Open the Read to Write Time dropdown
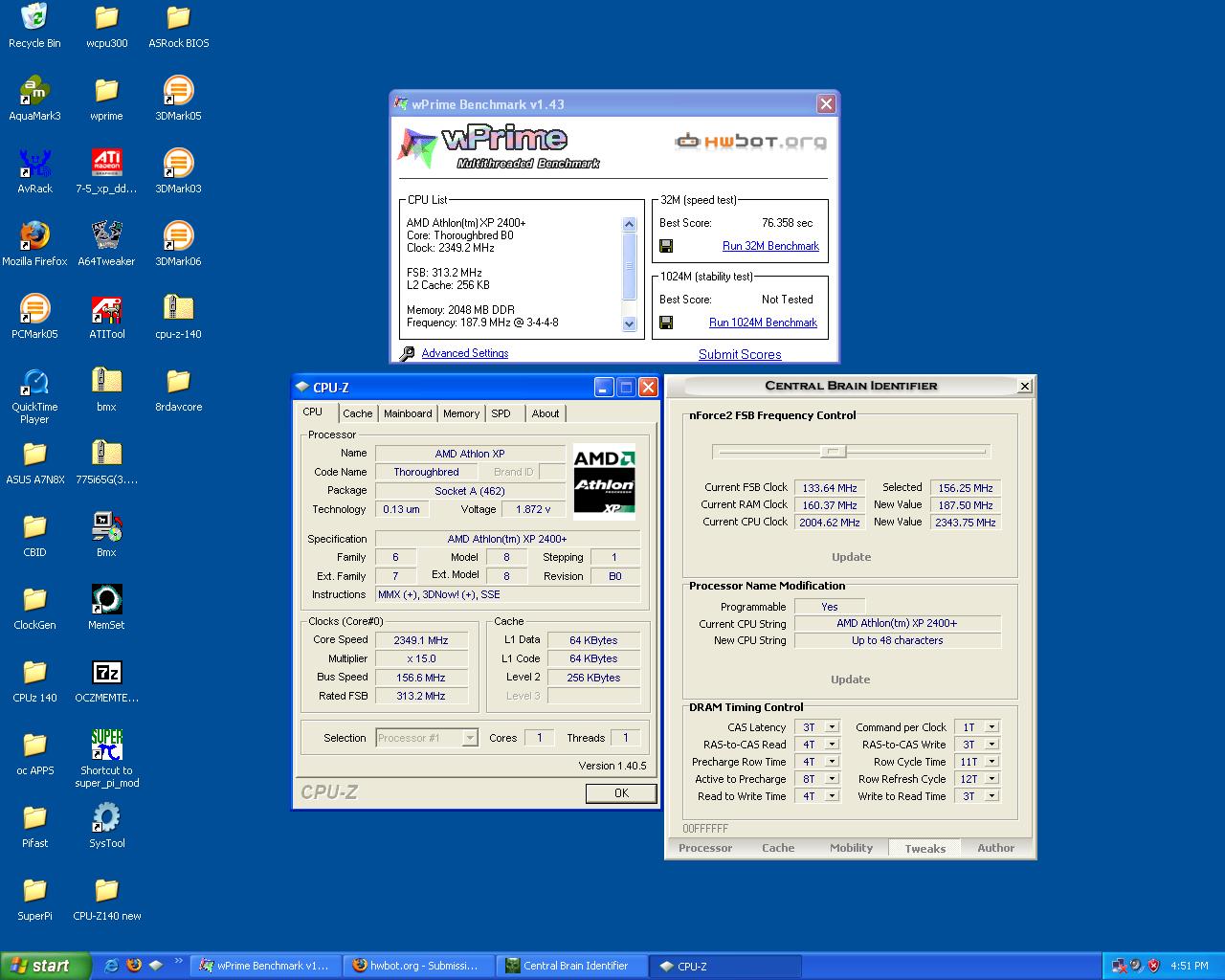Screen dimensions: 1225x980 point(832,796)
